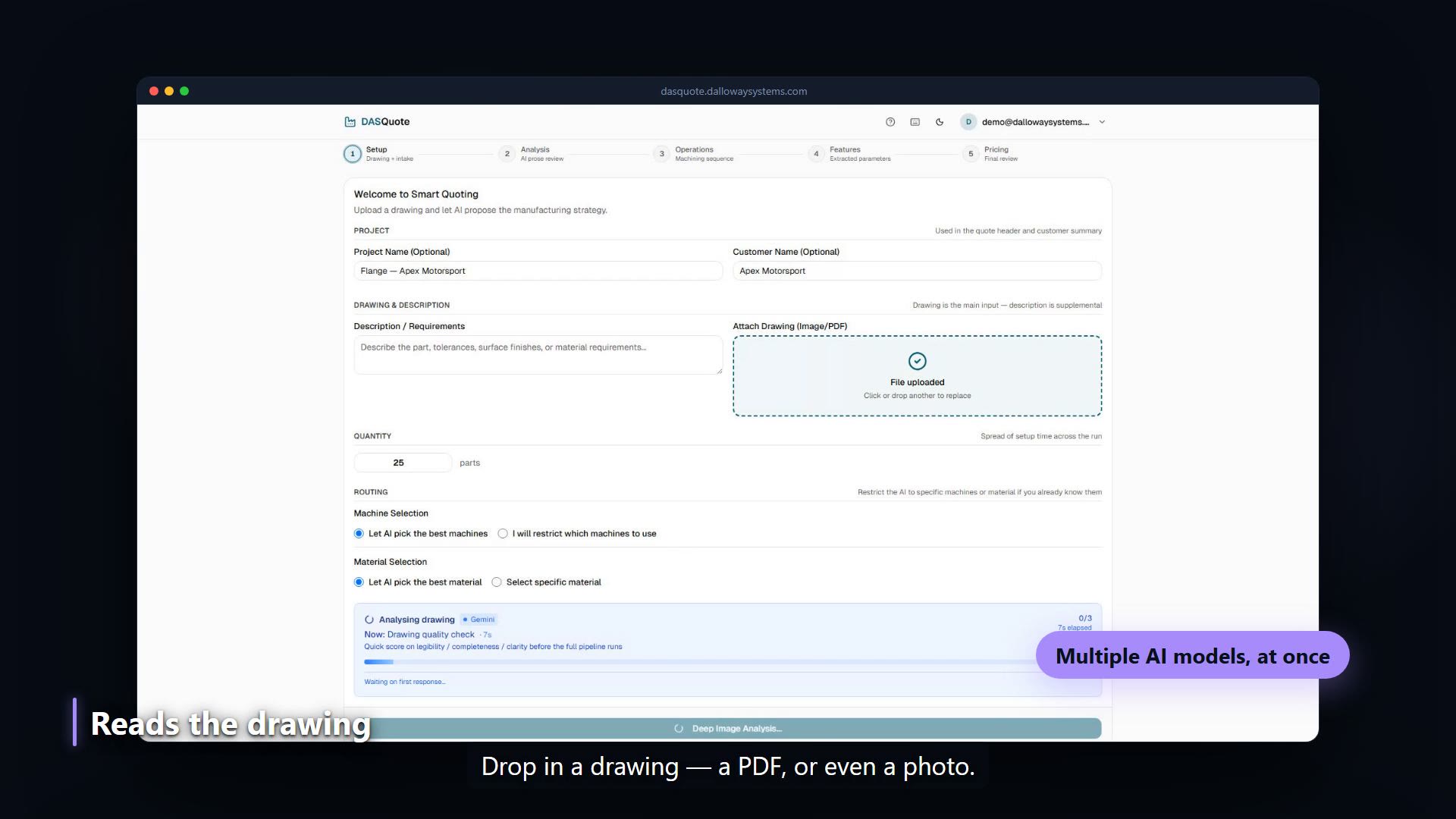Click the Description / Requirements text area
Image resolution: width=1456 pixels, height=819 pixels.
point(538,355)
